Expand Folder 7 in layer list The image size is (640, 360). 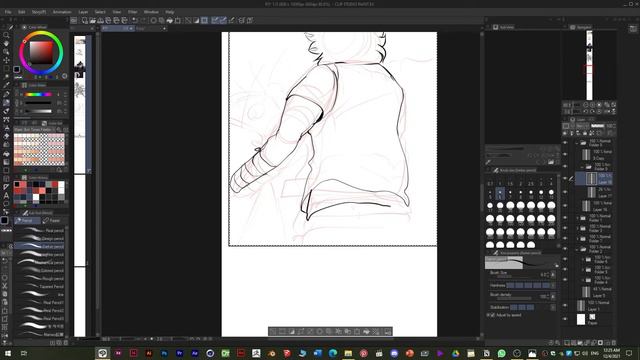click(x=577, y=238)
